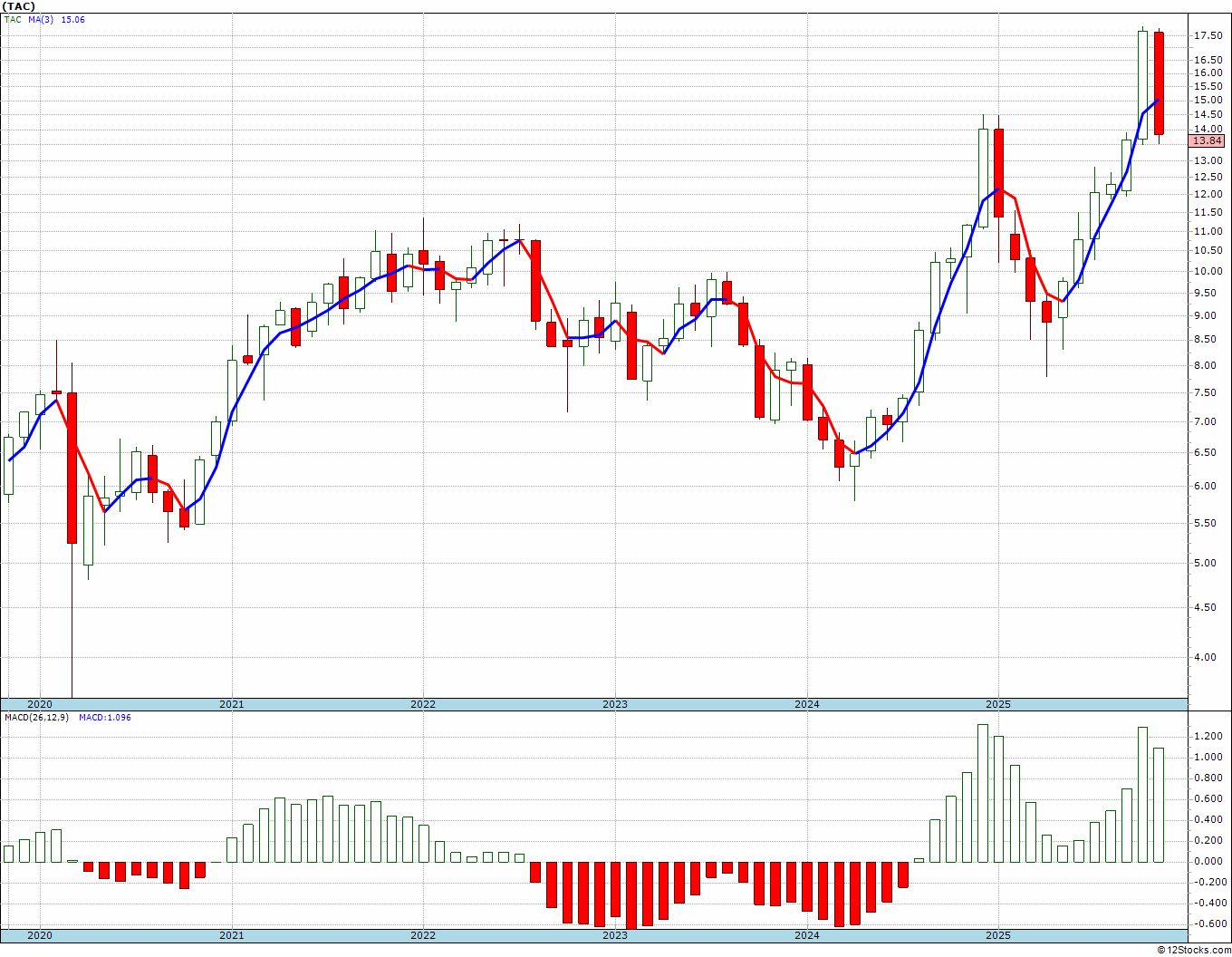
Task: Click the 12.00 price axis label
Action: (1208, 194)
